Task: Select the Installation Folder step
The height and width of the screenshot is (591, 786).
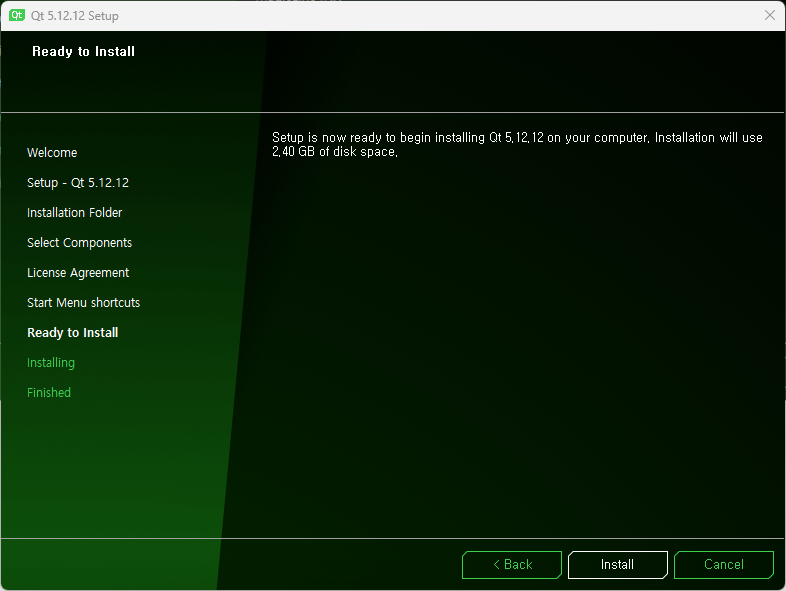Action: [75, 213]
